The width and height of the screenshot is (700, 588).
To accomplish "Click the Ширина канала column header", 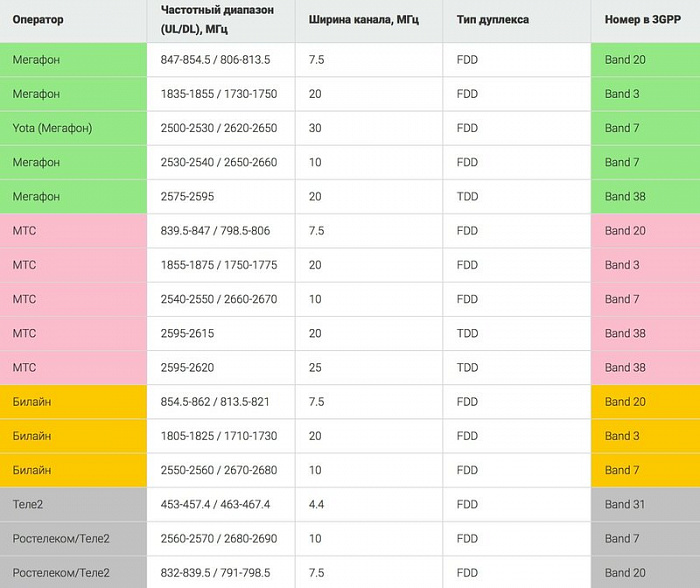I will [369, 21].
